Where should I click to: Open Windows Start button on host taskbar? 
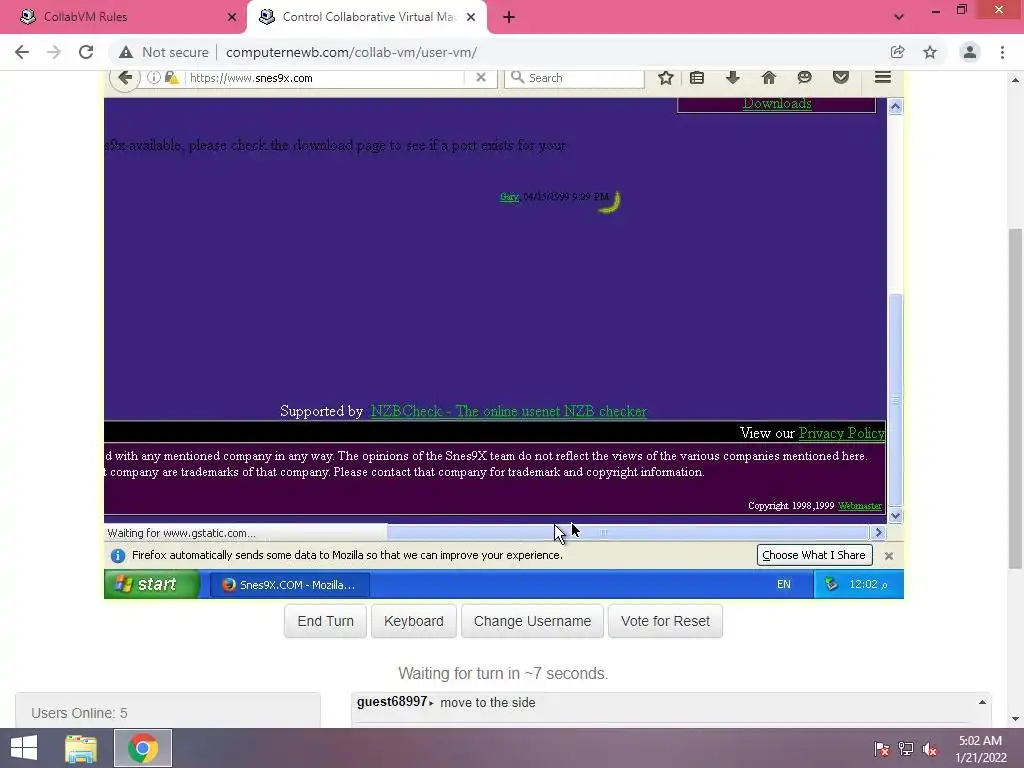pos(24,748)
